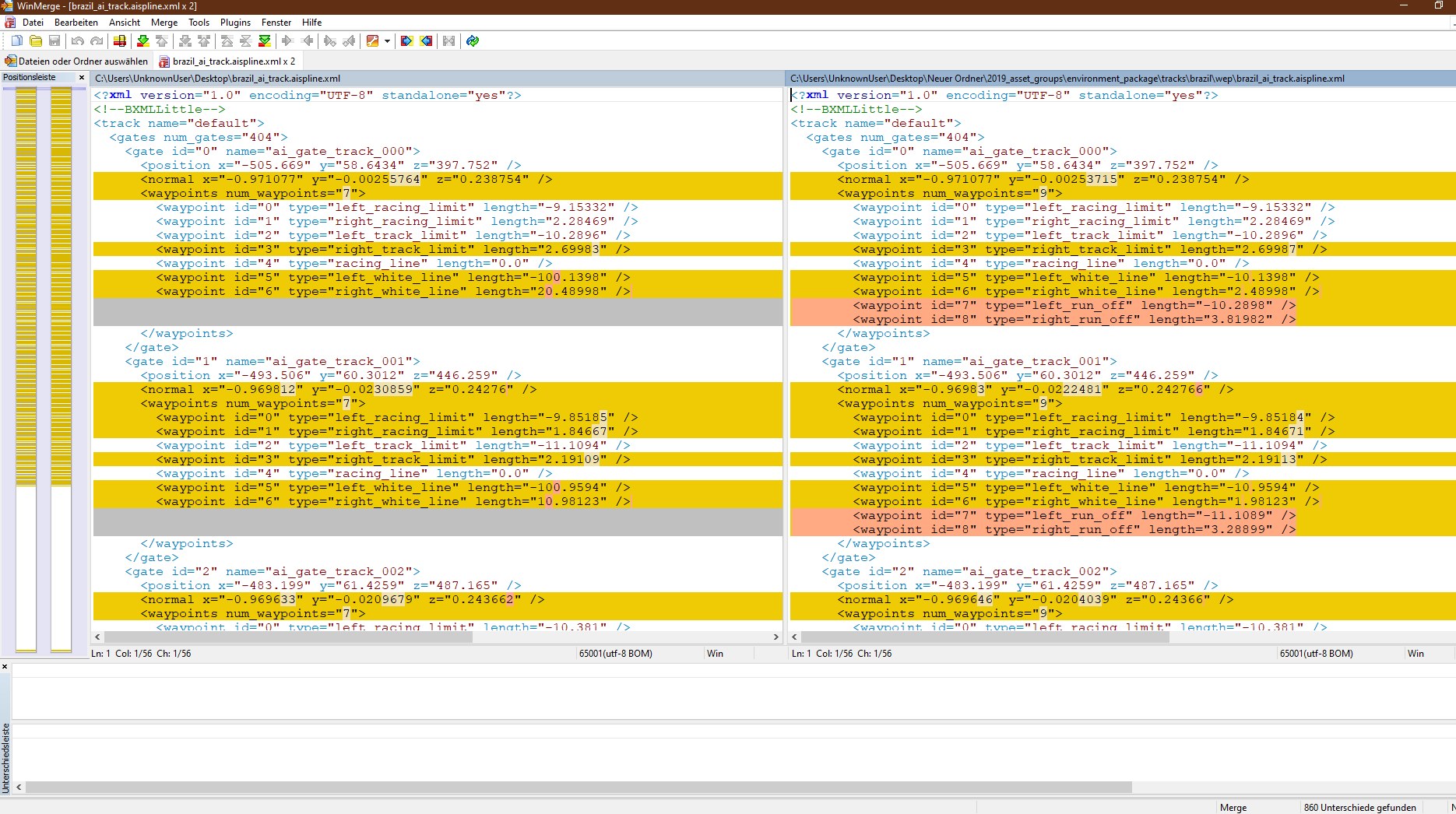Viewport: 1456px width, 814px height.
Task: Open the Datei menu
Action: pos(33,23)
